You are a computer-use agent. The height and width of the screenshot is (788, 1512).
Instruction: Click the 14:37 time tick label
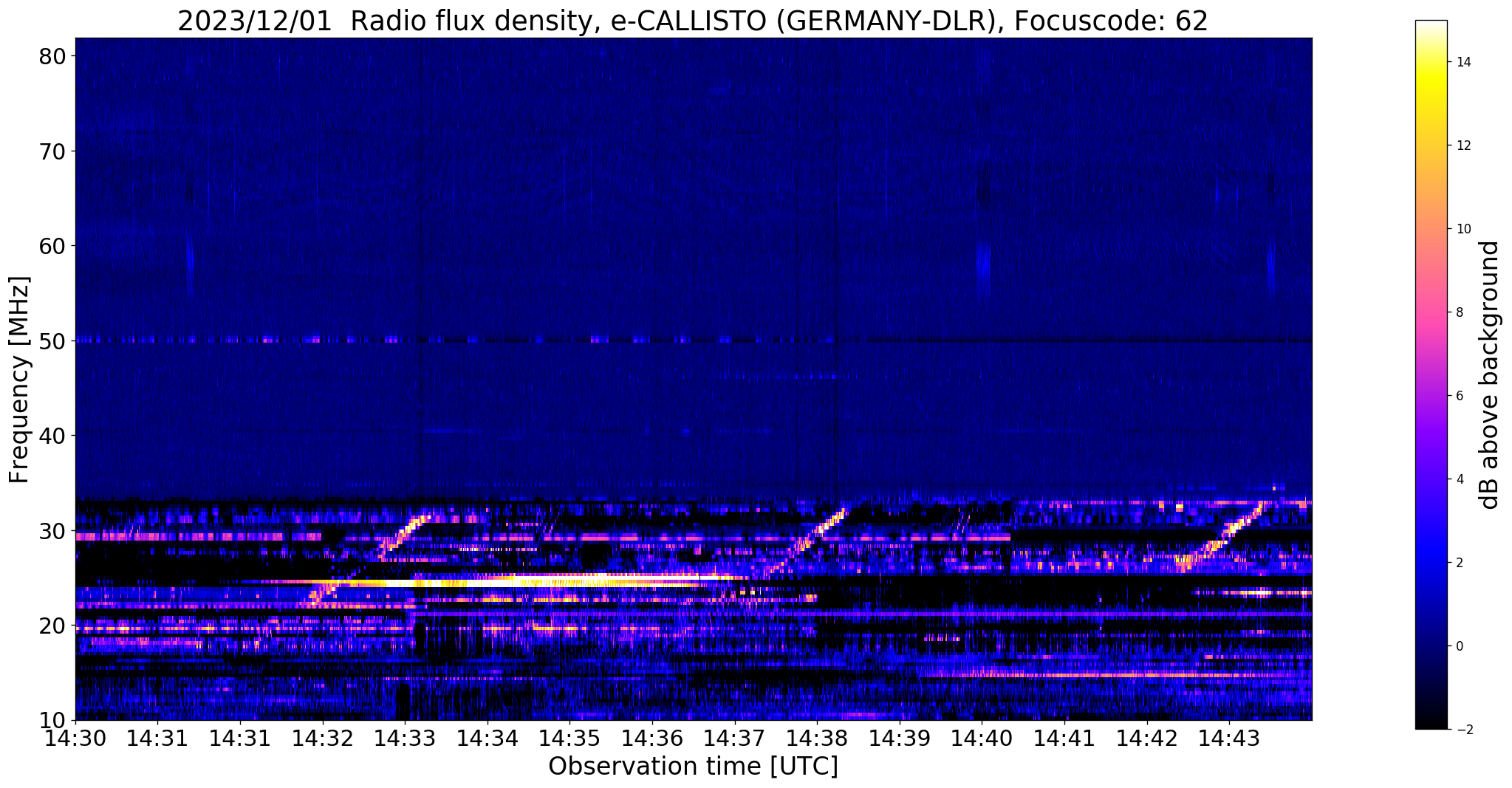[x=735, y=739]
